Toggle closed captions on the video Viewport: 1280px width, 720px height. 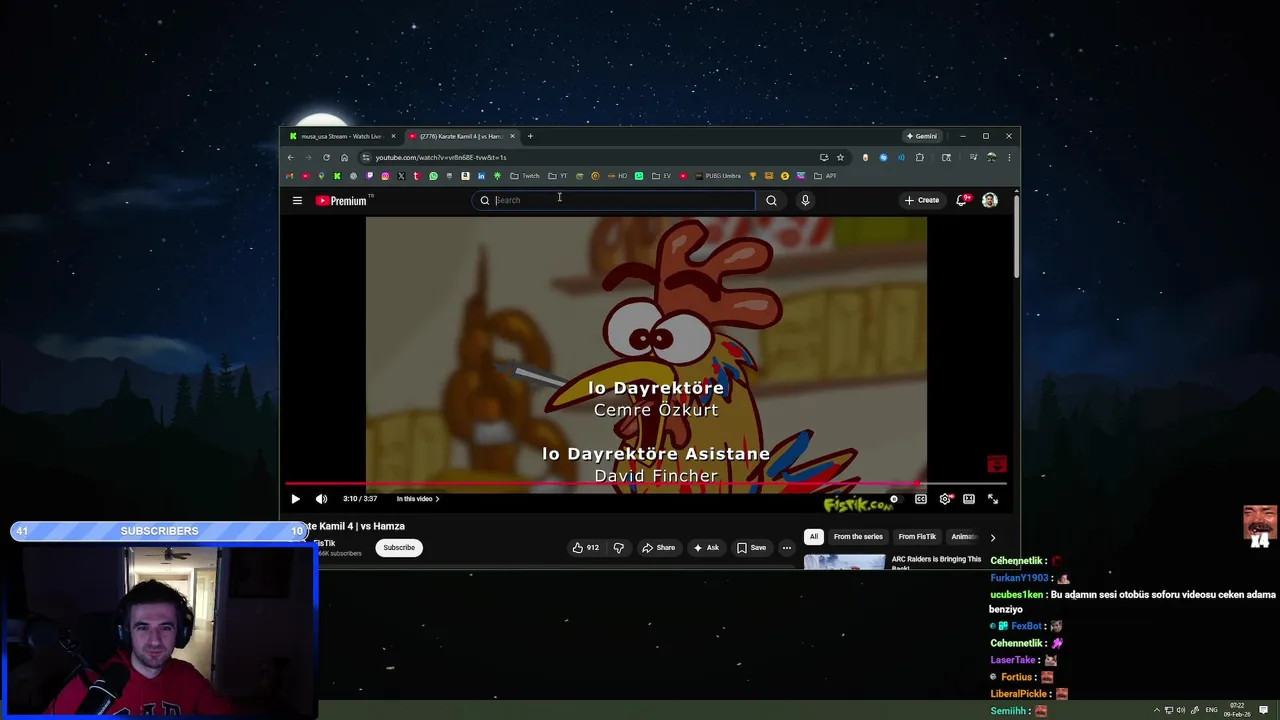pos(920,499)
